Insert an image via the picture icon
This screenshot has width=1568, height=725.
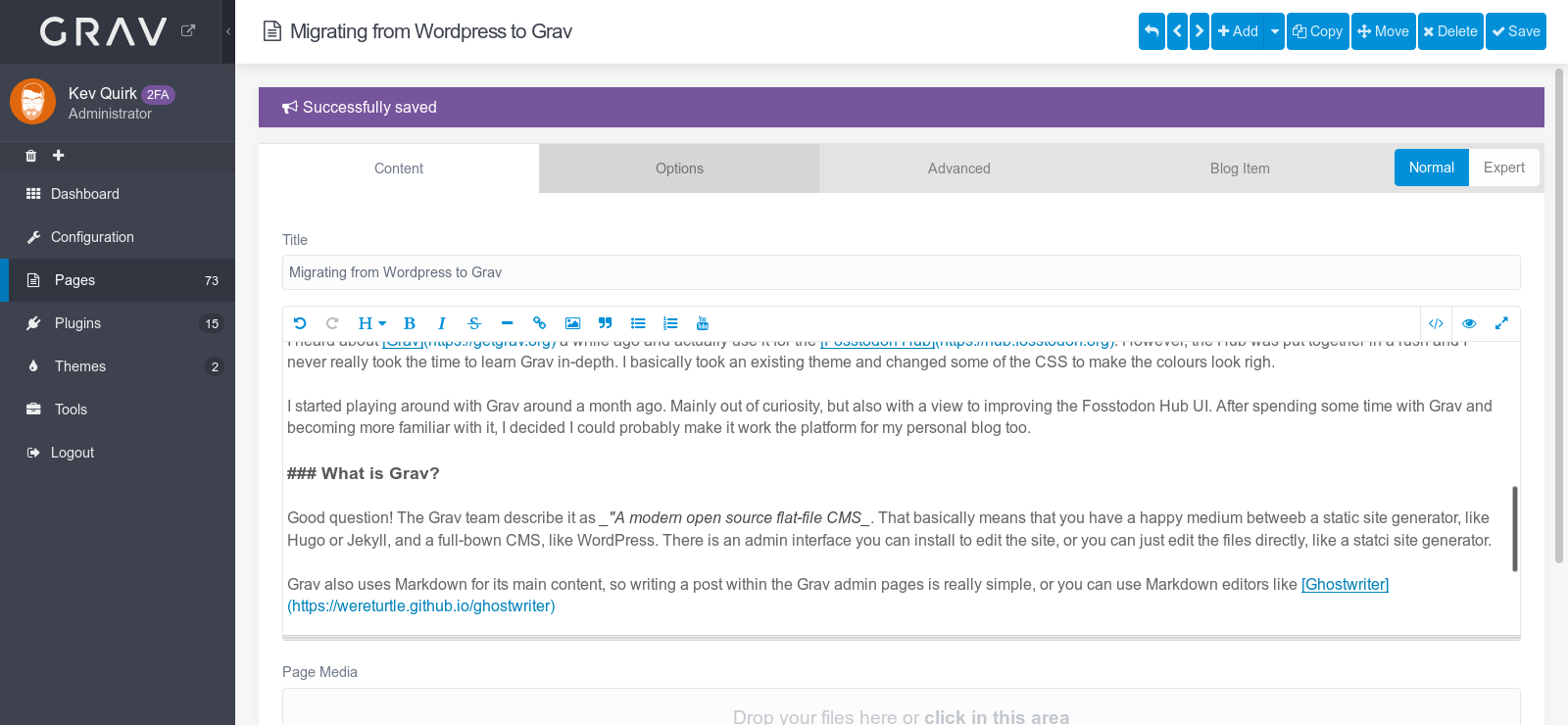click(x=572, y=323)
